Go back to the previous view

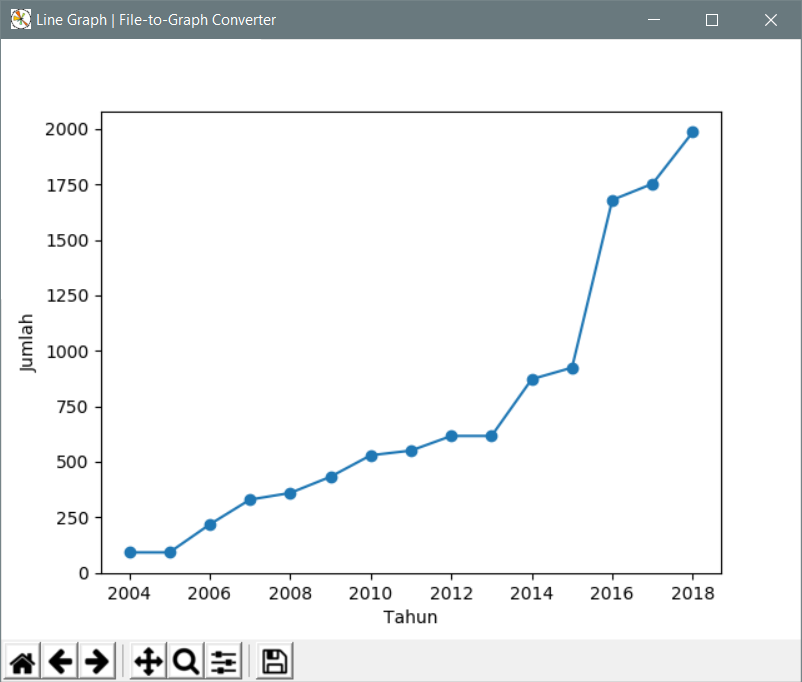(60, 662)
